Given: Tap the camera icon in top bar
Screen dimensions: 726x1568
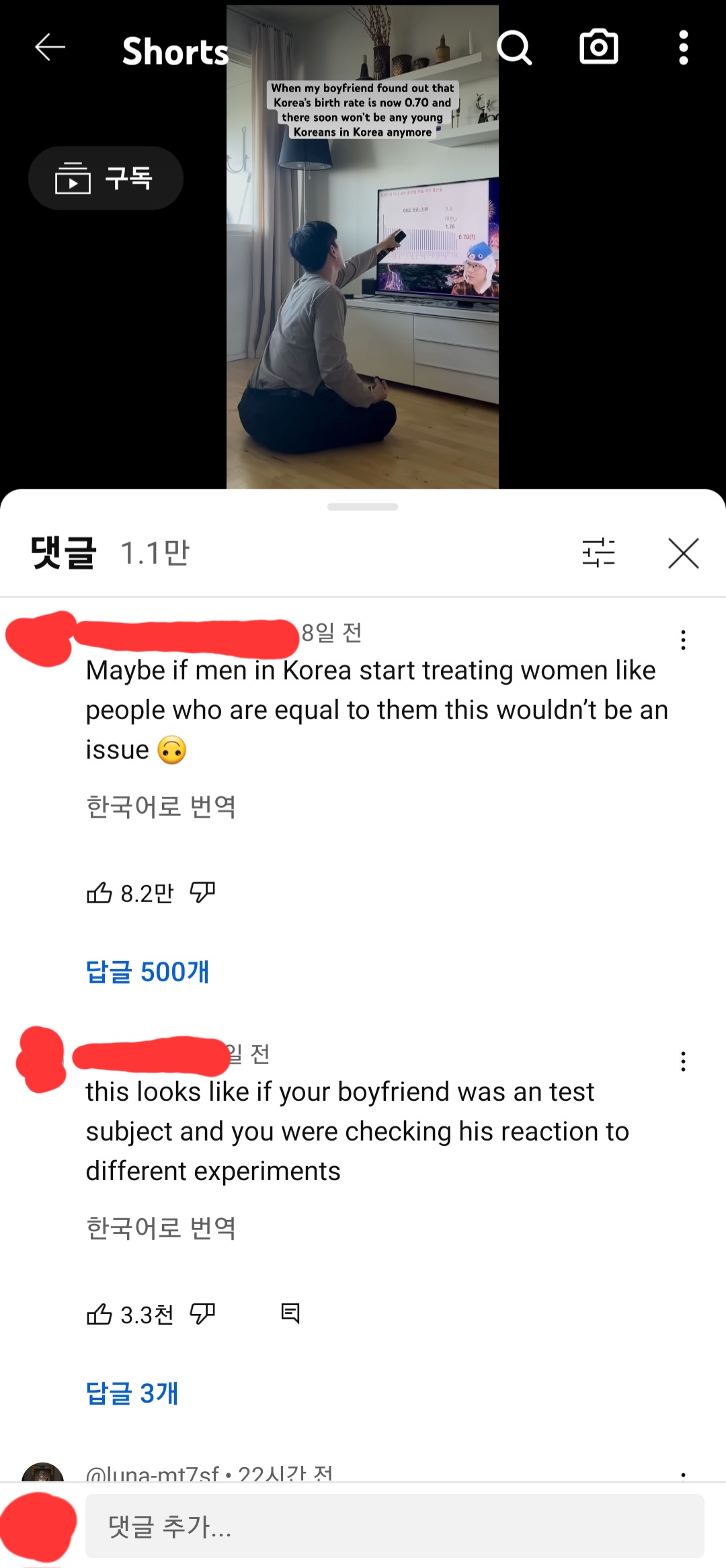Looking at the screenshot, I should pyautogui.click(x=599, y=47).
